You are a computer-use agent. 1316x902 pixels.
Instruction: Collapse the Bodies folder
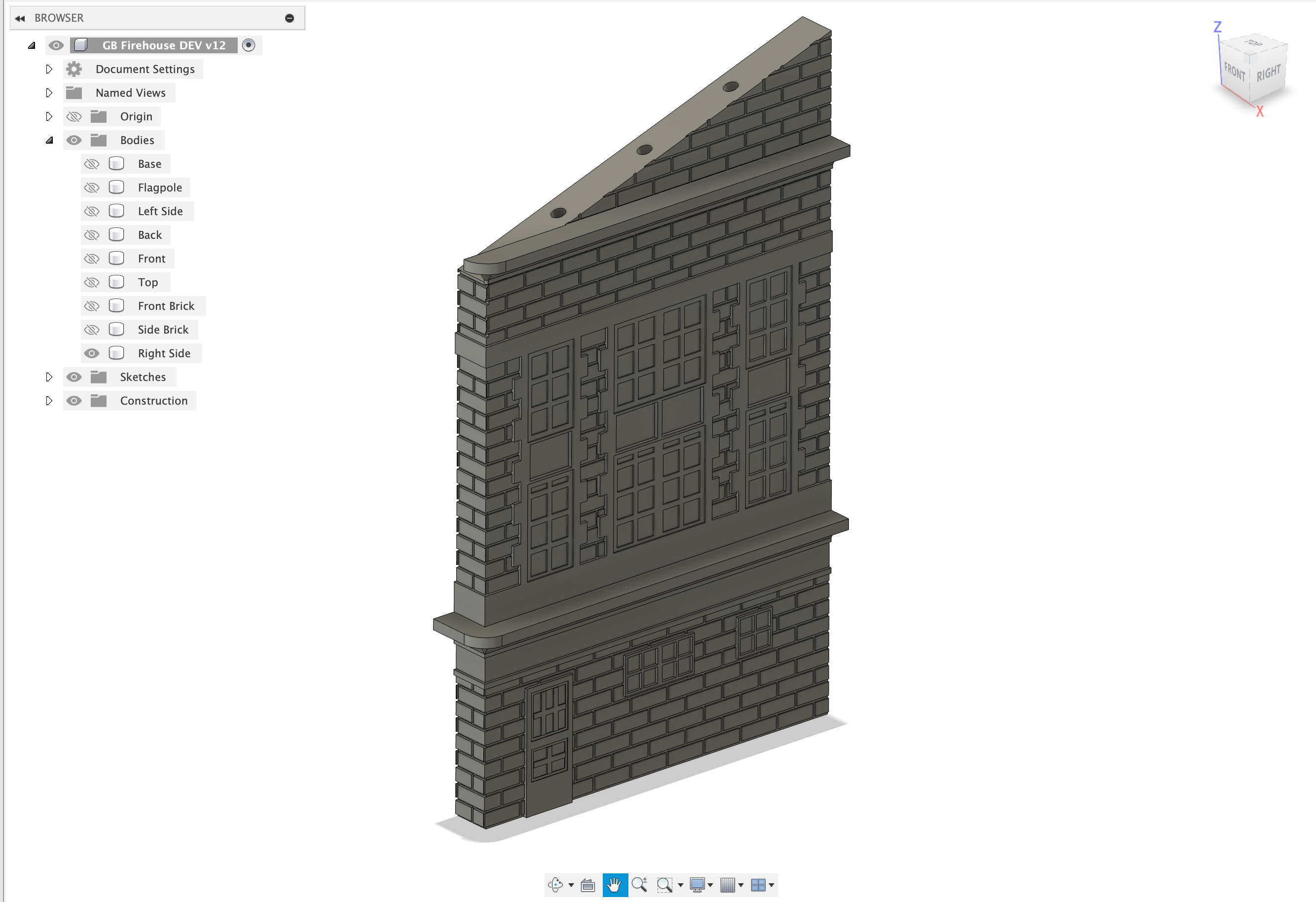49,140
